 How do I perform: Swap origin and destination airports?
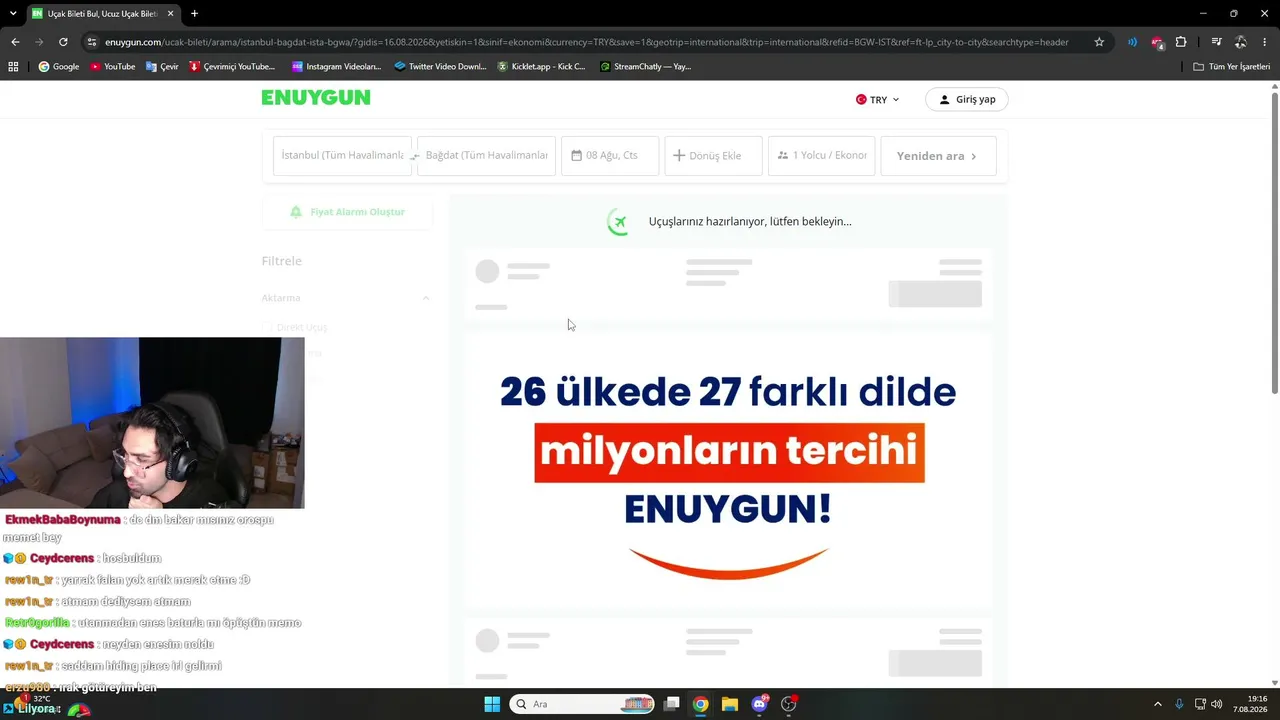click(x=414, y=157)
